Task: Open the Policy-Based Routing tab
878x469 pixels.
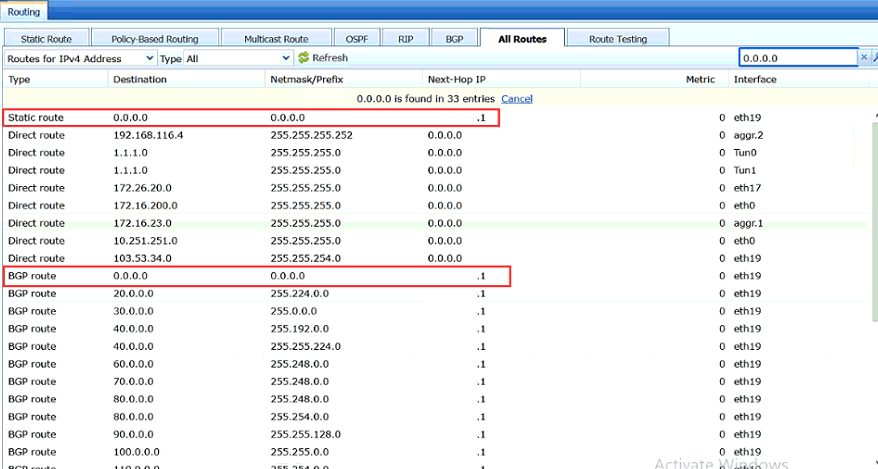Action: (155, 39)
